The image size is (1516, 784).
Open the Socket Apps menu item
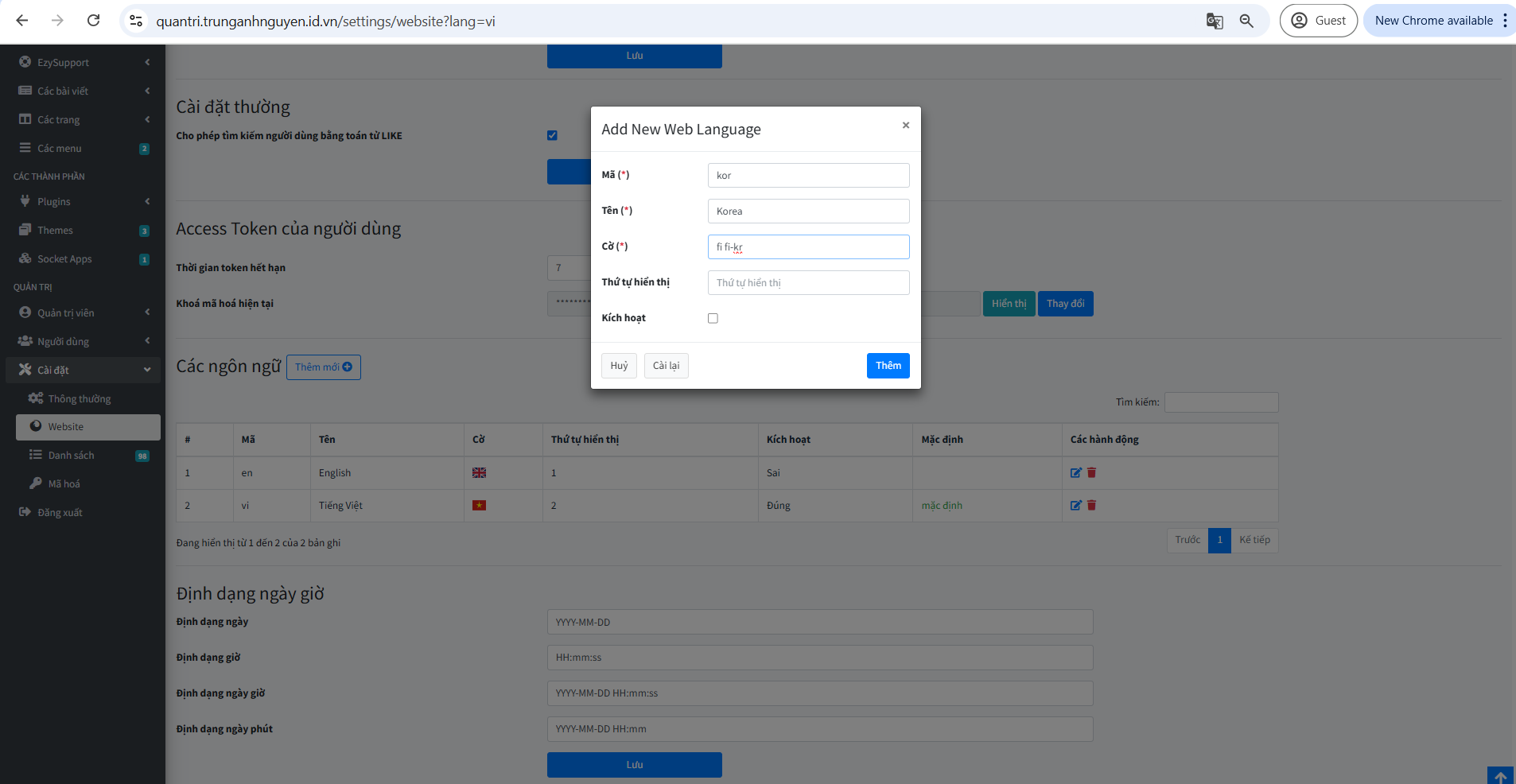[83, 258]
